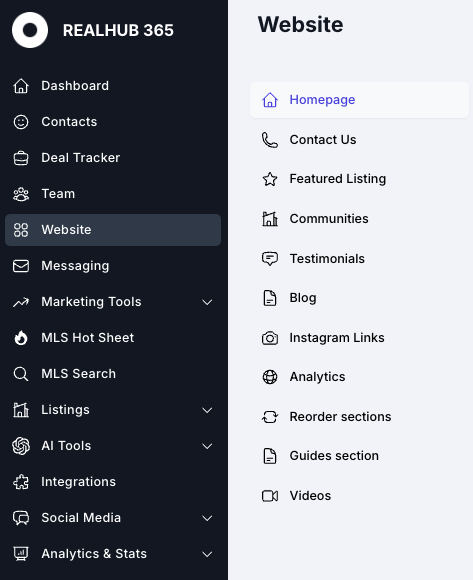Viewport: 473px width, 580px height.
Task: Open Reorder sections label
Action: point(340,417)
